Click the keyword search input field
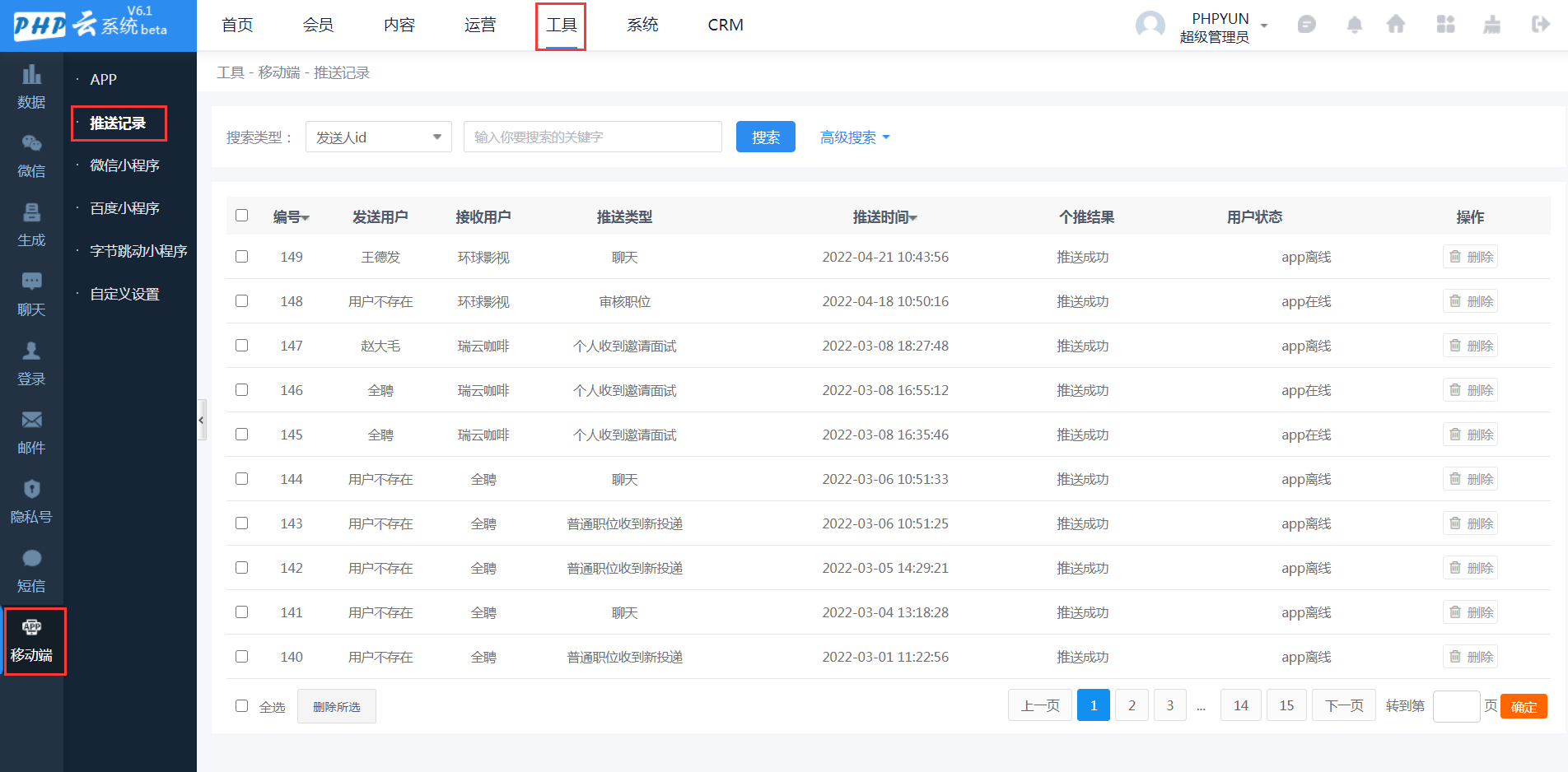Viewport: 1568px width, 772px height. point(593,137)
